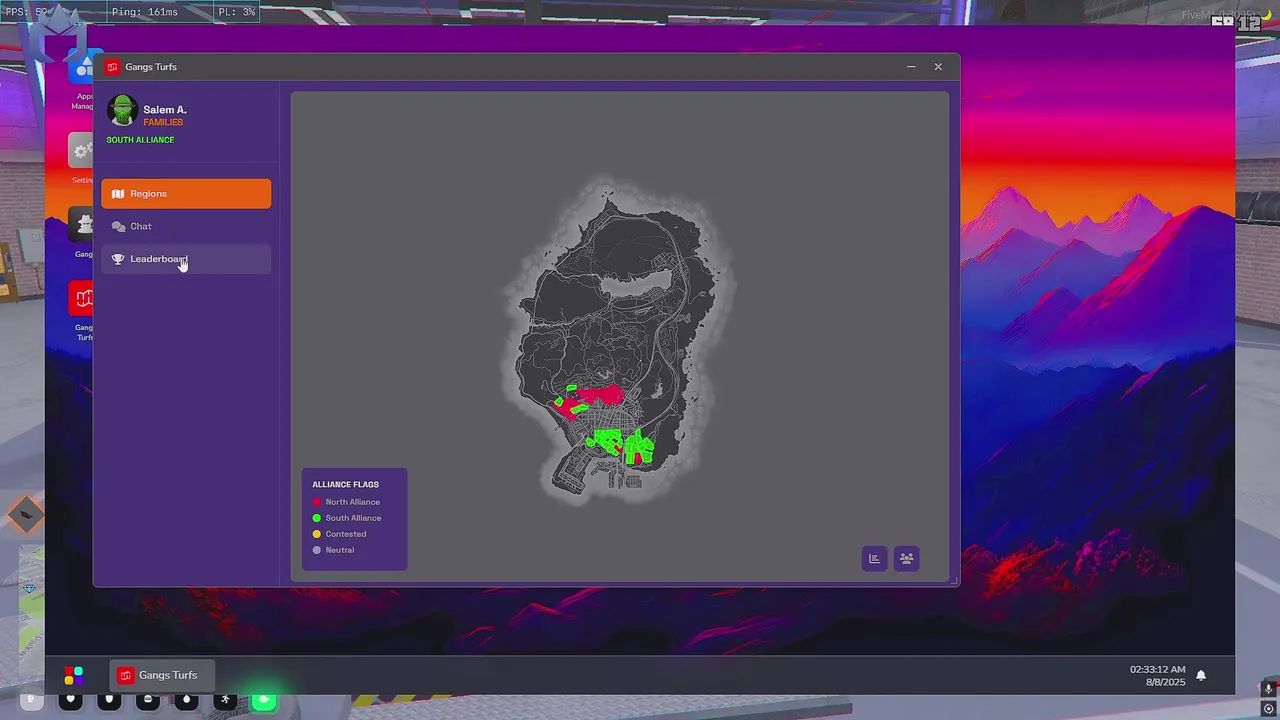Click the Contested legend label
1280x720 pixels.
(346, 534)
